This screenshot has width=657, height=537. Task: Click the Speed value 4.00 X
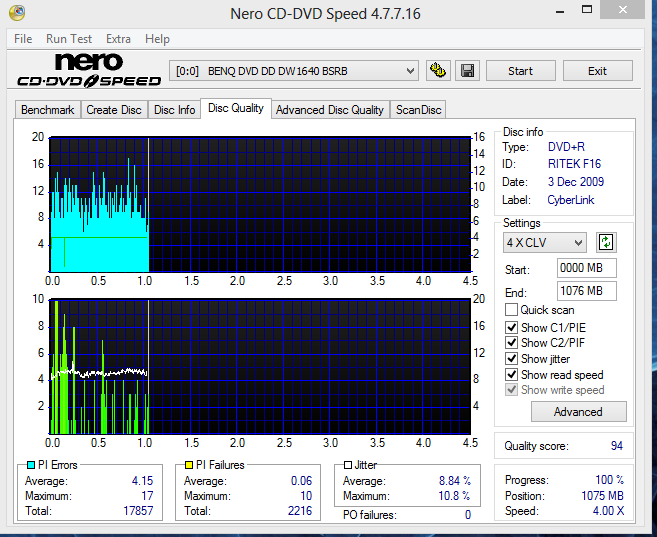(608, 511)
